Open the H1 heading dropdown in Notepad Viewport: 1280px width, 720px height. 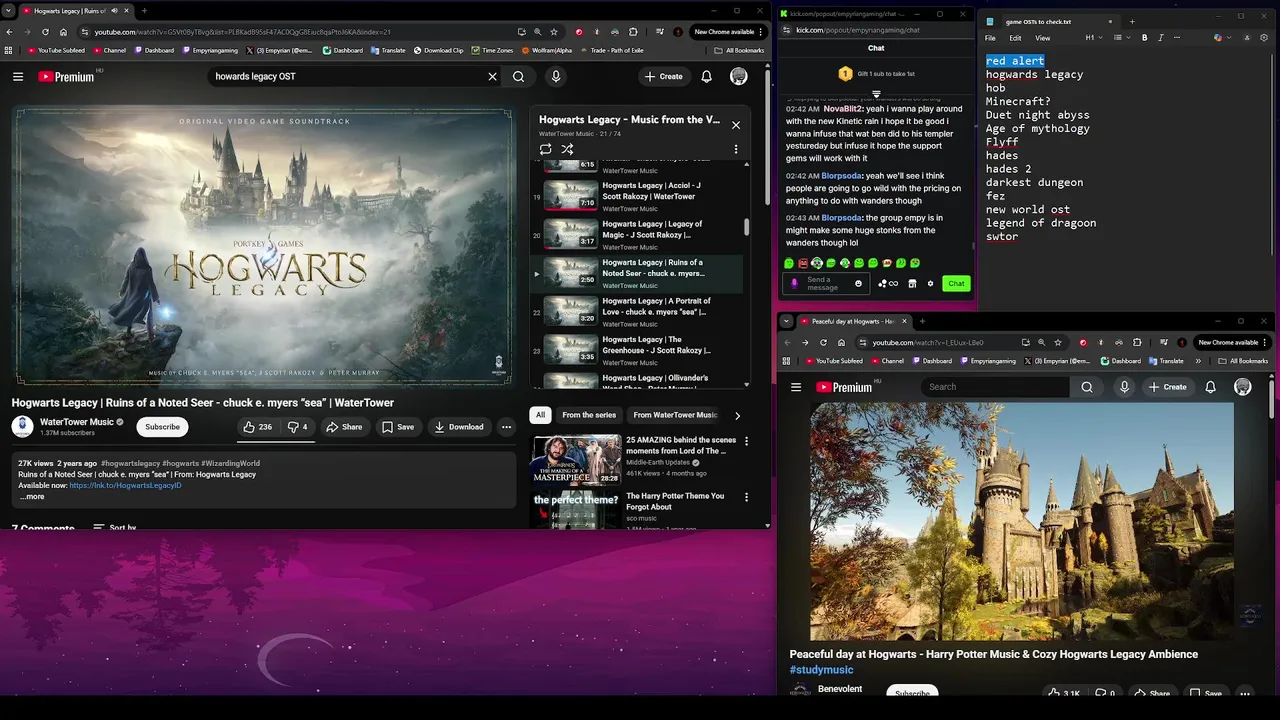tap(1093, 38)
